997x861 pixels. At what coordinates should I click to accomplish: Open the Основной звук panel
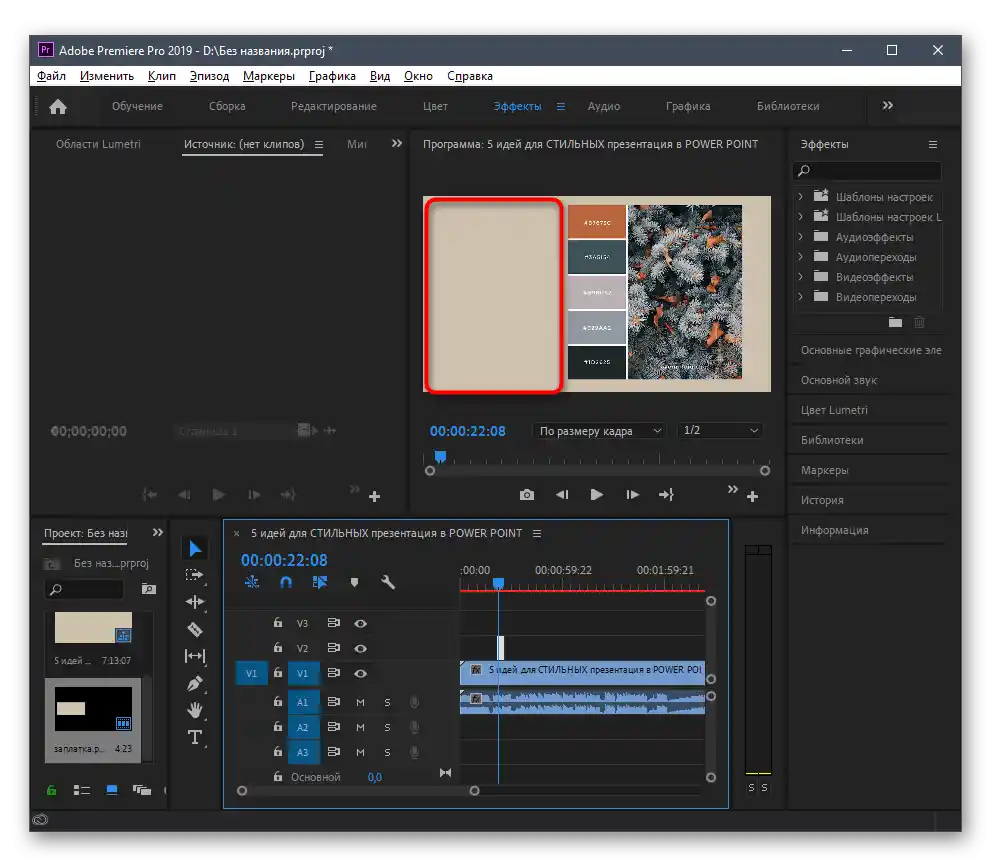838,380
